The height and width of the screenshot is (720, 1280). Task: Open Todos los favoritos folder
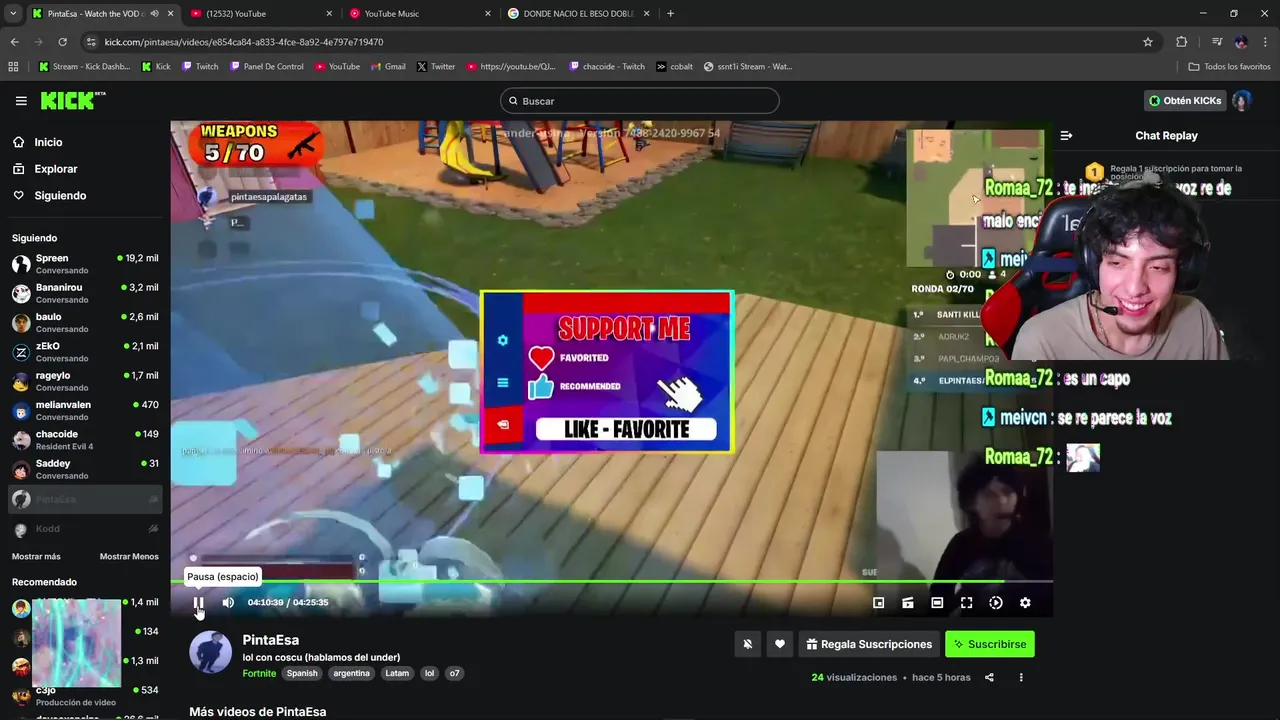[1229, 67]
